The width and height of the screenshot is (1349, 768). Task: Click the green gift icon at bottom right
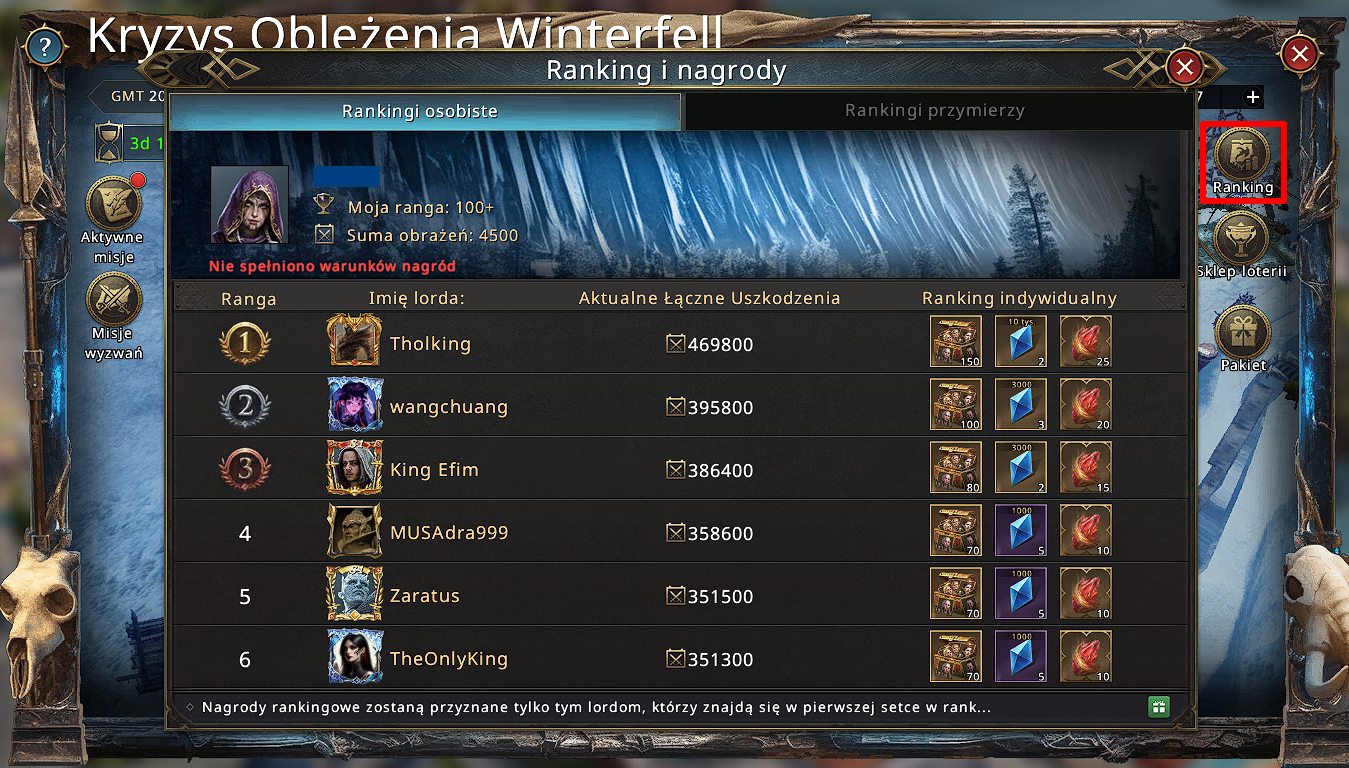coord(1158,707)
